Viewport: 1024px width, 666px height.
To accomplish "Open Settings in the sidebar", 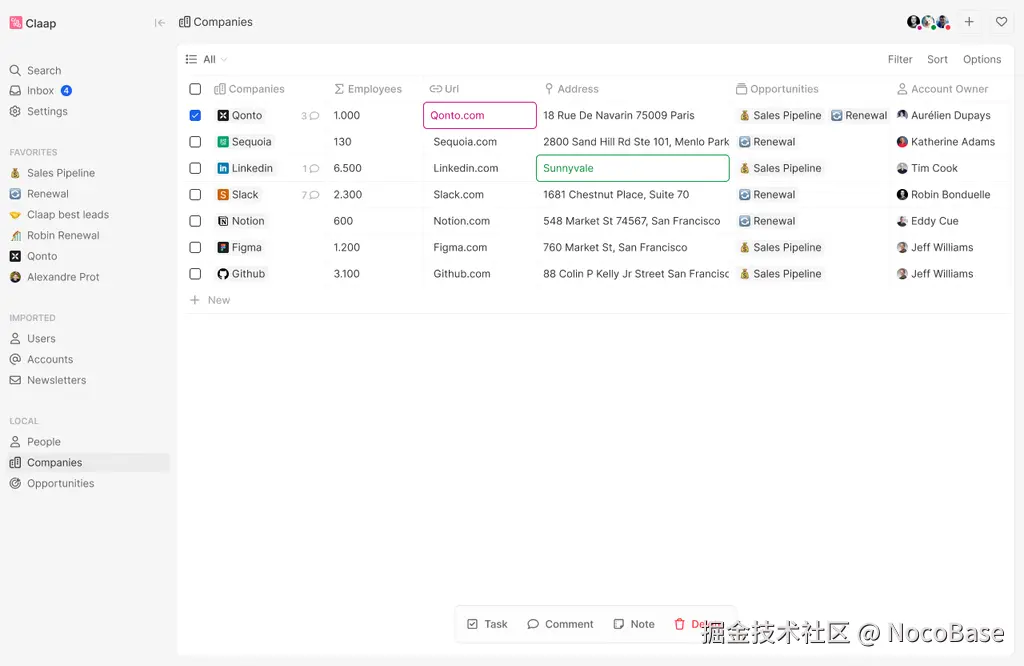I will tap(39, 112).
